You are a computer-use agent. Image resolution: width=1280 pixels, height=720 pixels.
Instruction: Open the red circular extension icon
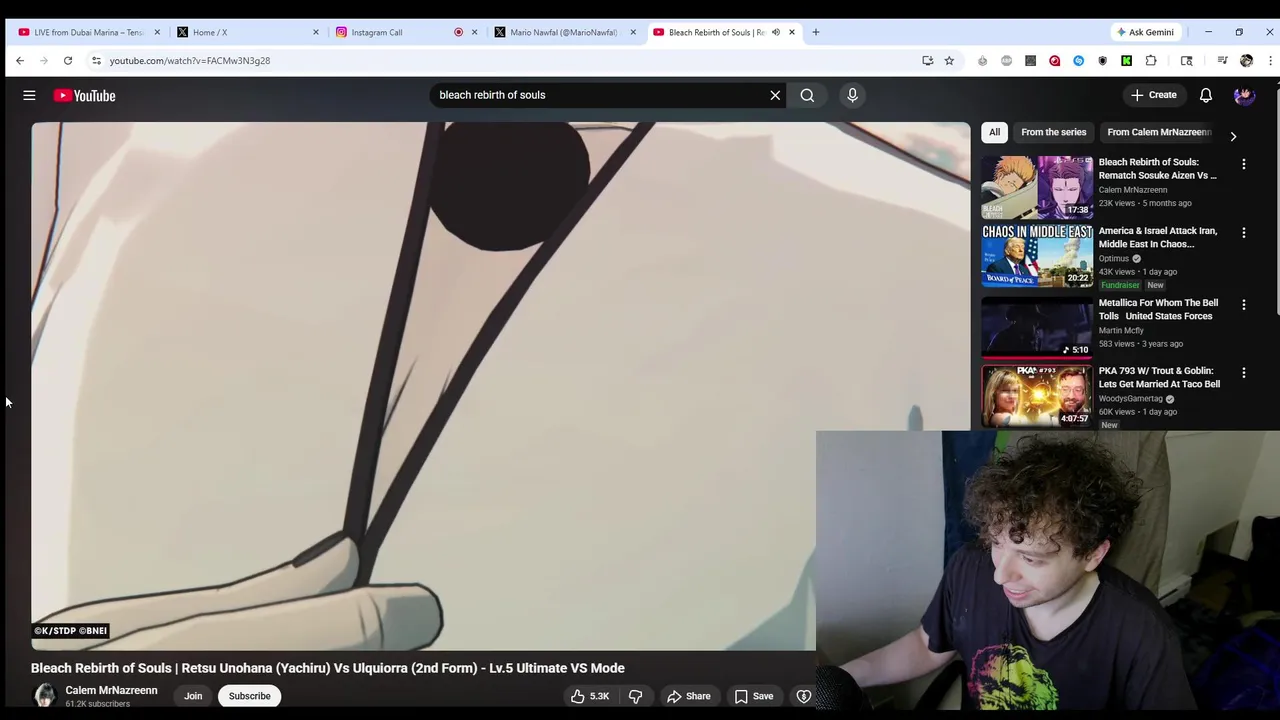coord(1054,61)
